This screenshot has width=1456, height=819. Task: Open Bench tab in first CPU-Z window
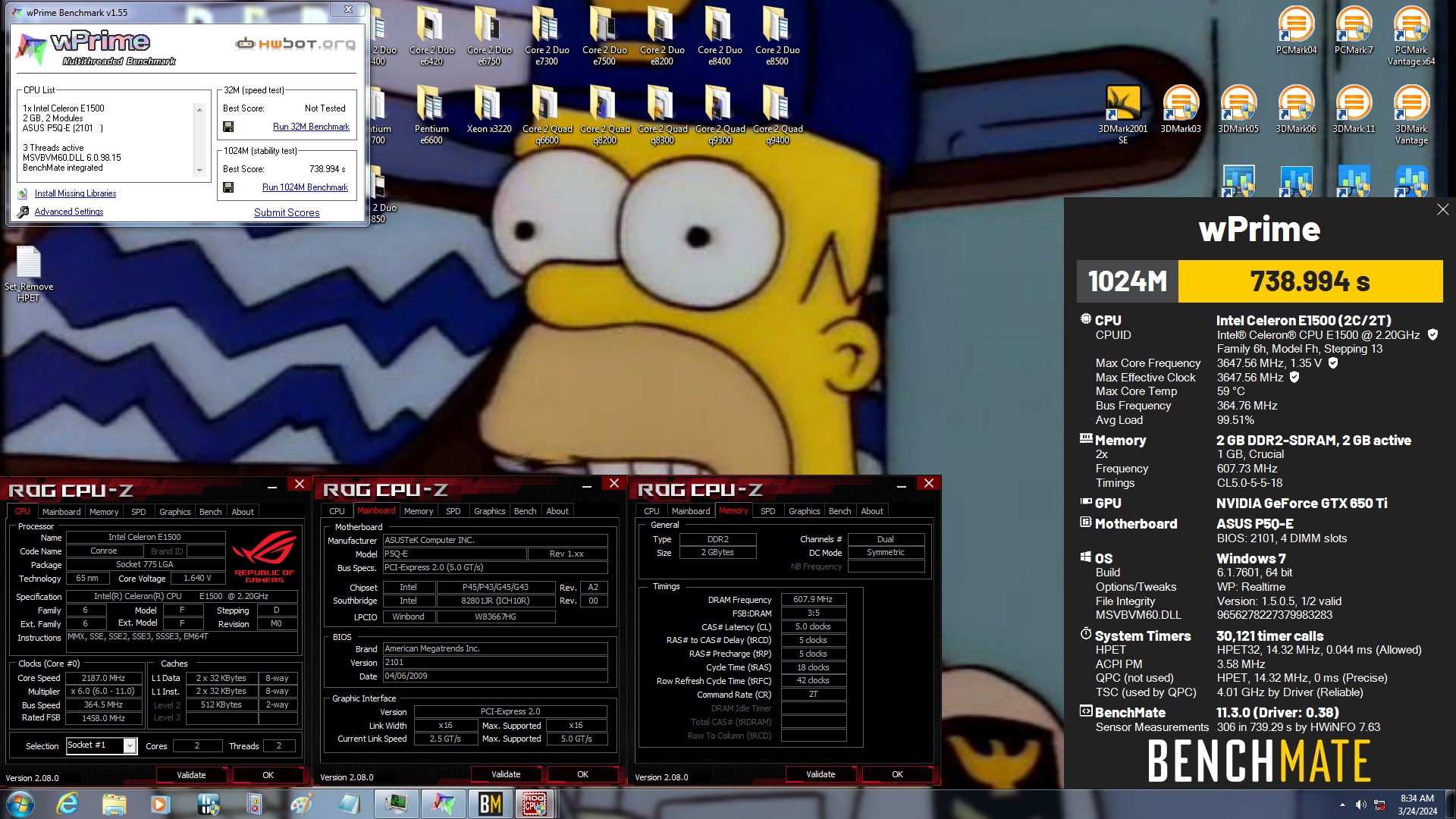tap(210, 512)
